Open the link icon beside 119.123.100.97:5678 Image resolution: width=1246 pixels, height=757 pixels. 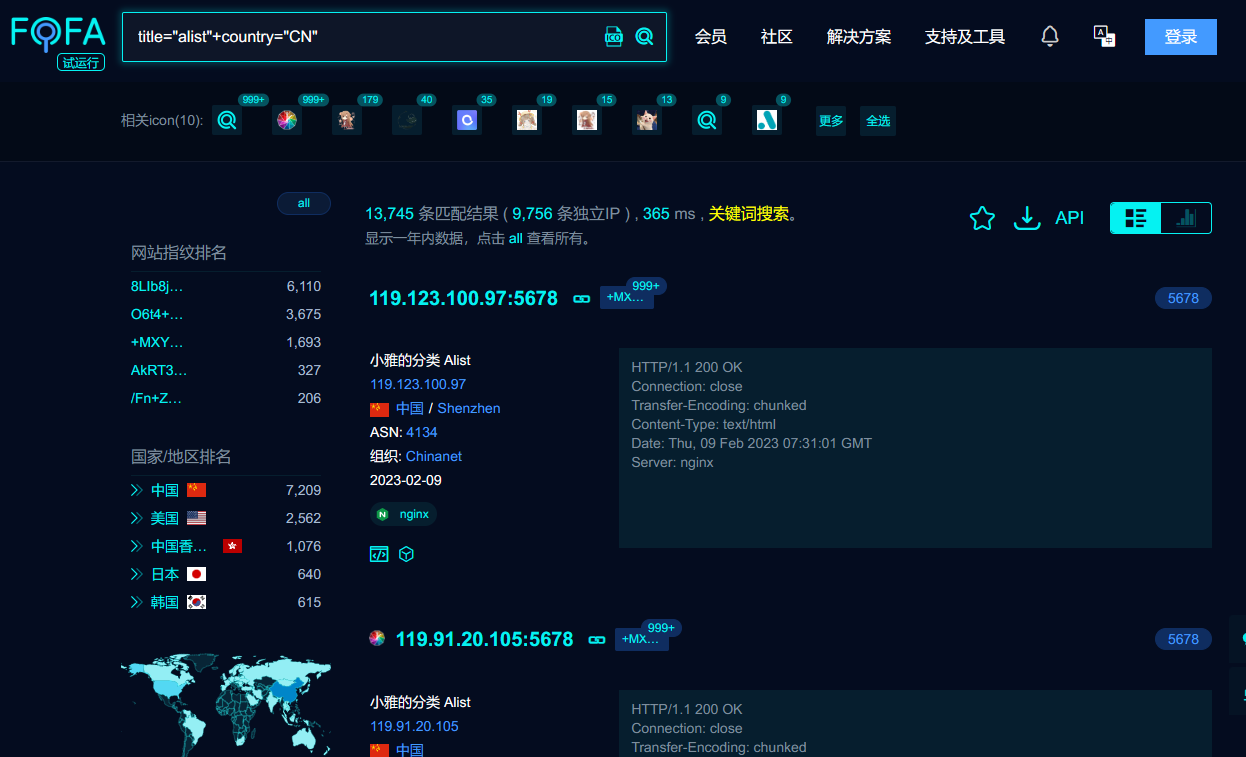click(x=581, y=299)
